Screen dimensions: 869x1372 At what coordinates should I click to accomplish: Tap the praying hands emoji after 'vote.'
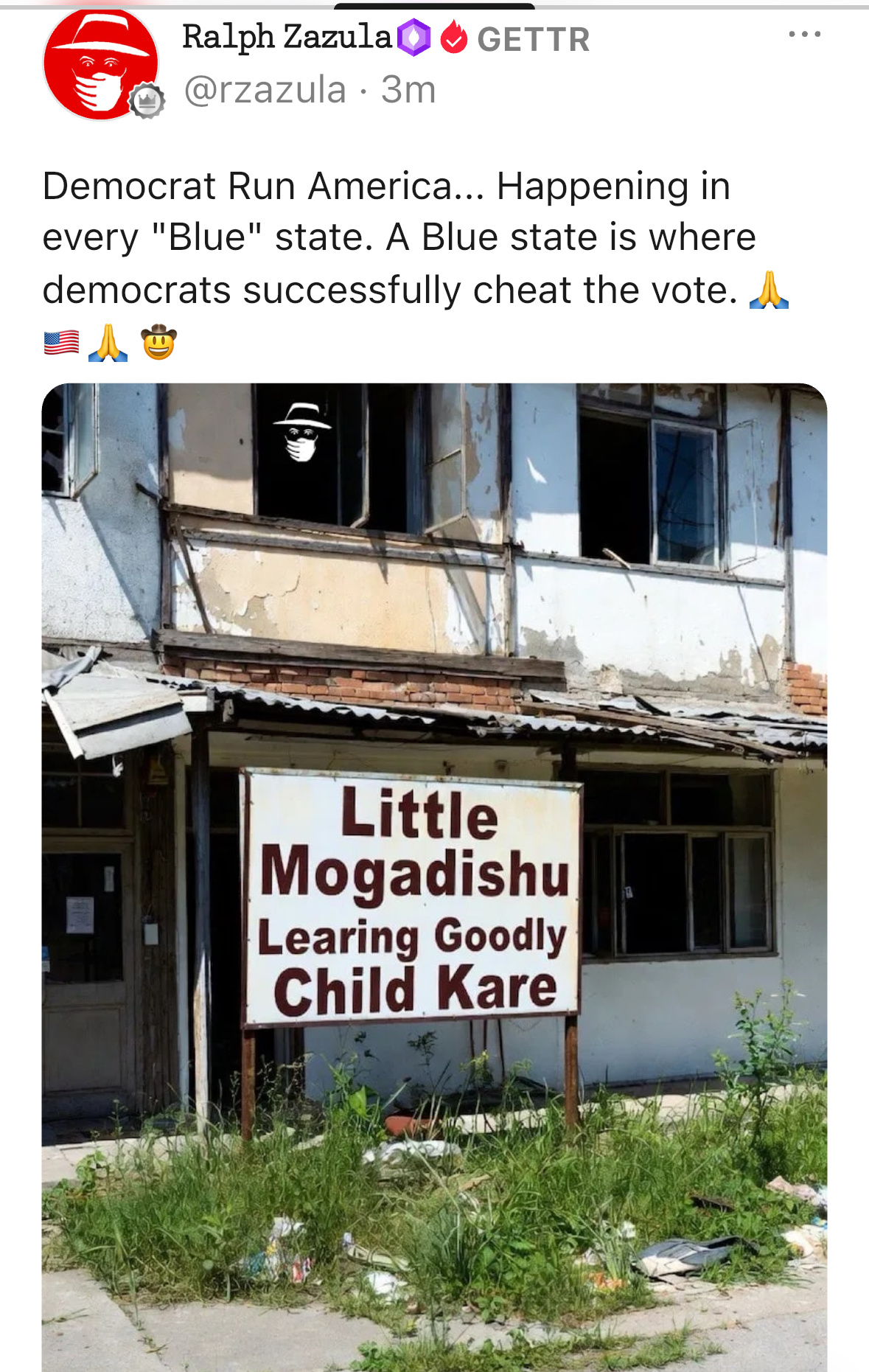[769, 290]
